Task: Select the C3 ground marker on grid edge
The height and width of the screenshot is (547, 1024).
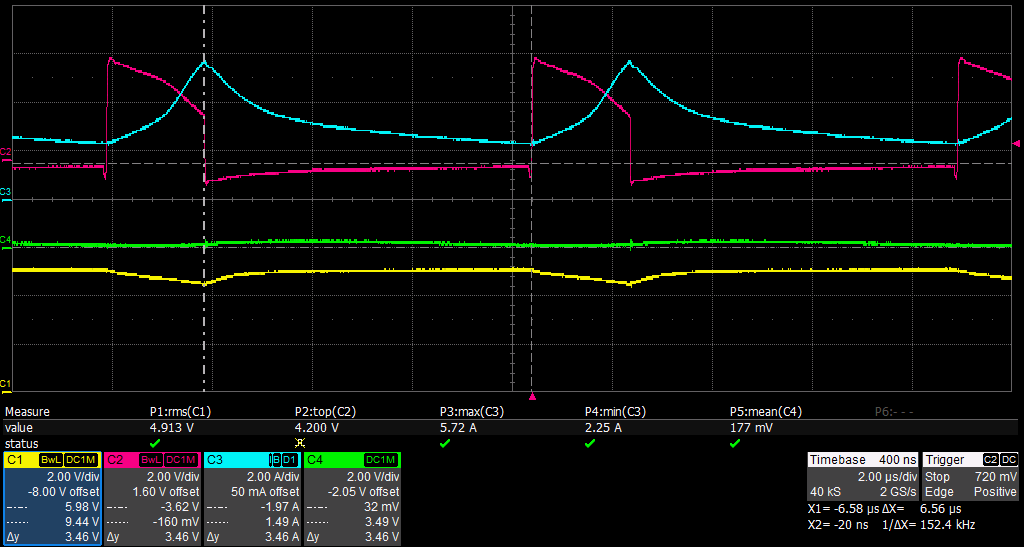Action: (5, 194)
